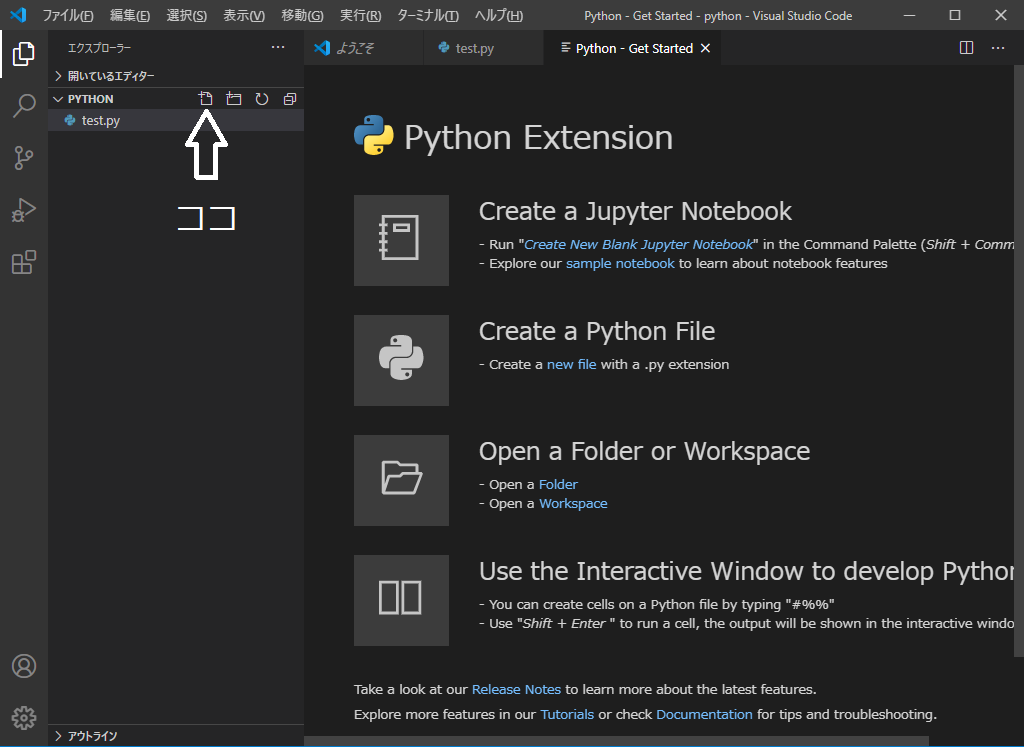
Task: Close the Python - Get Started tab
Action: point(705,48)
